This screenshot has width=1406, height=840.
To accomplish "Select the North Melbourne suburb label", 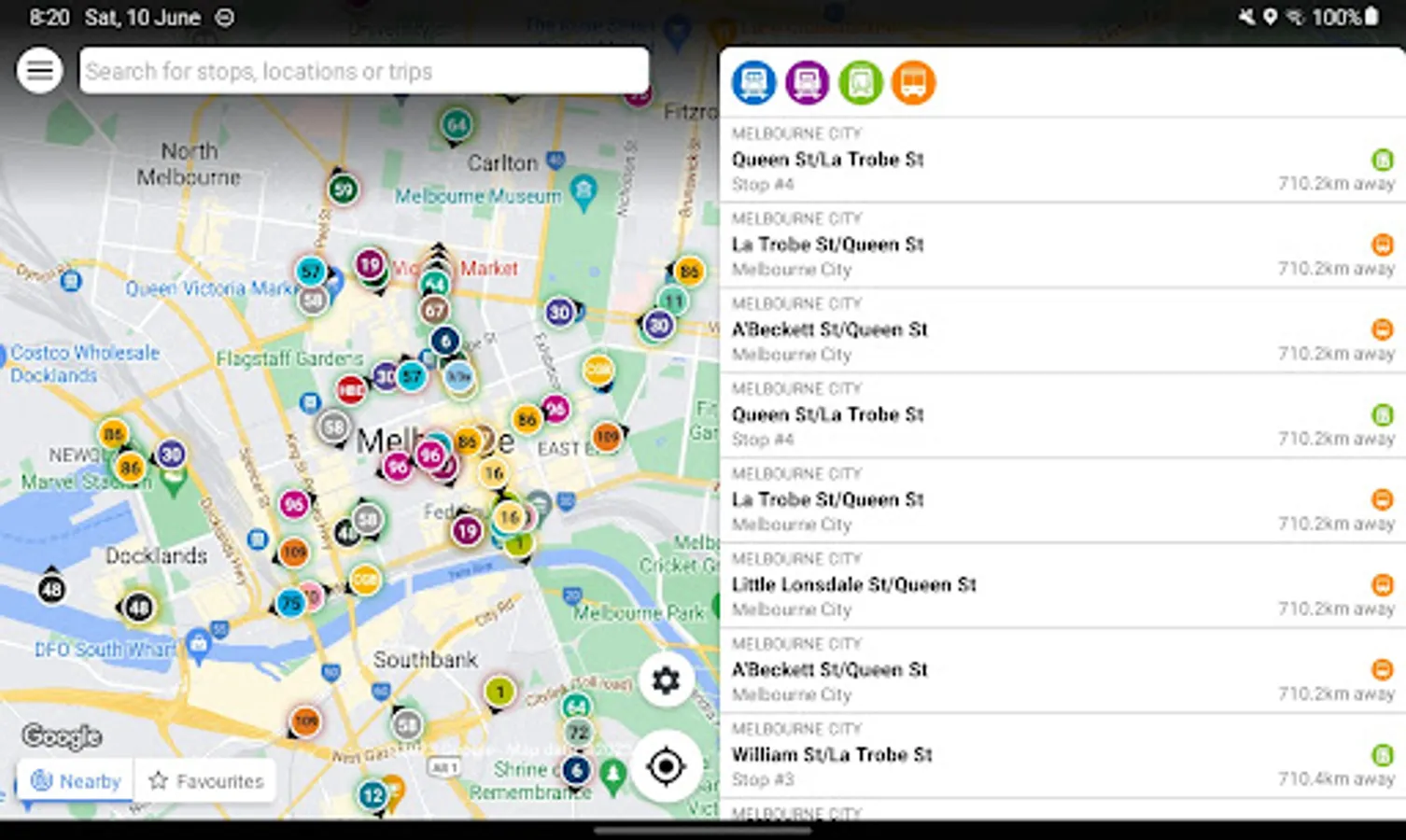I will 189,163.
